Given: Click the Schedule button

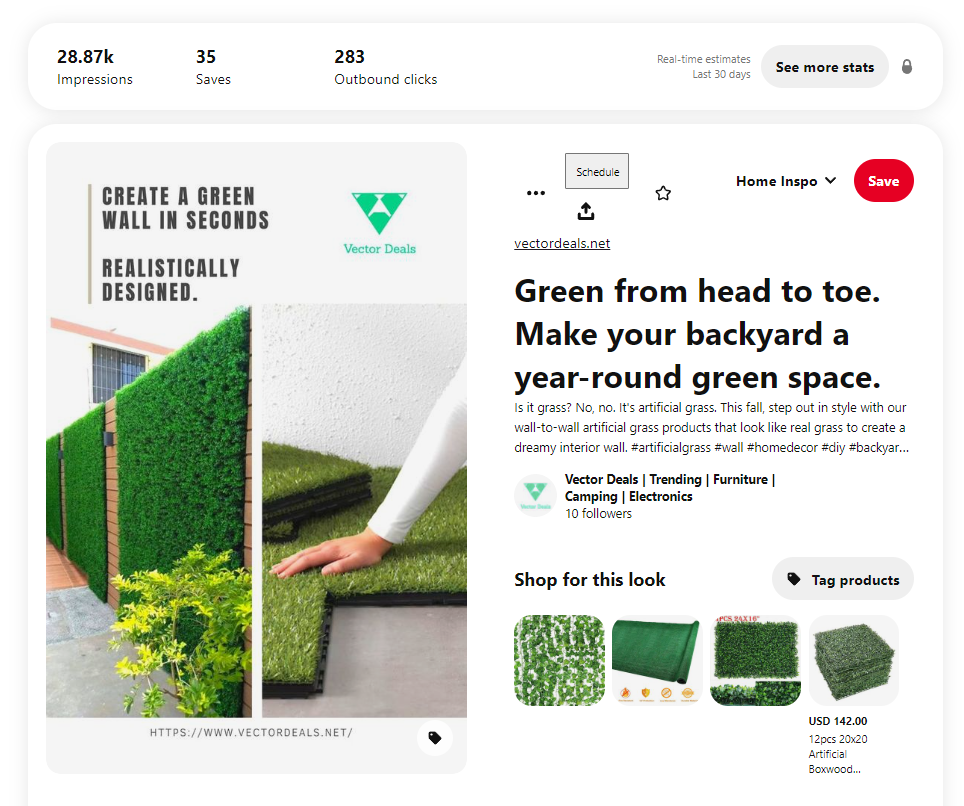Looking at the screenshot, I should (x=597, y=172).
